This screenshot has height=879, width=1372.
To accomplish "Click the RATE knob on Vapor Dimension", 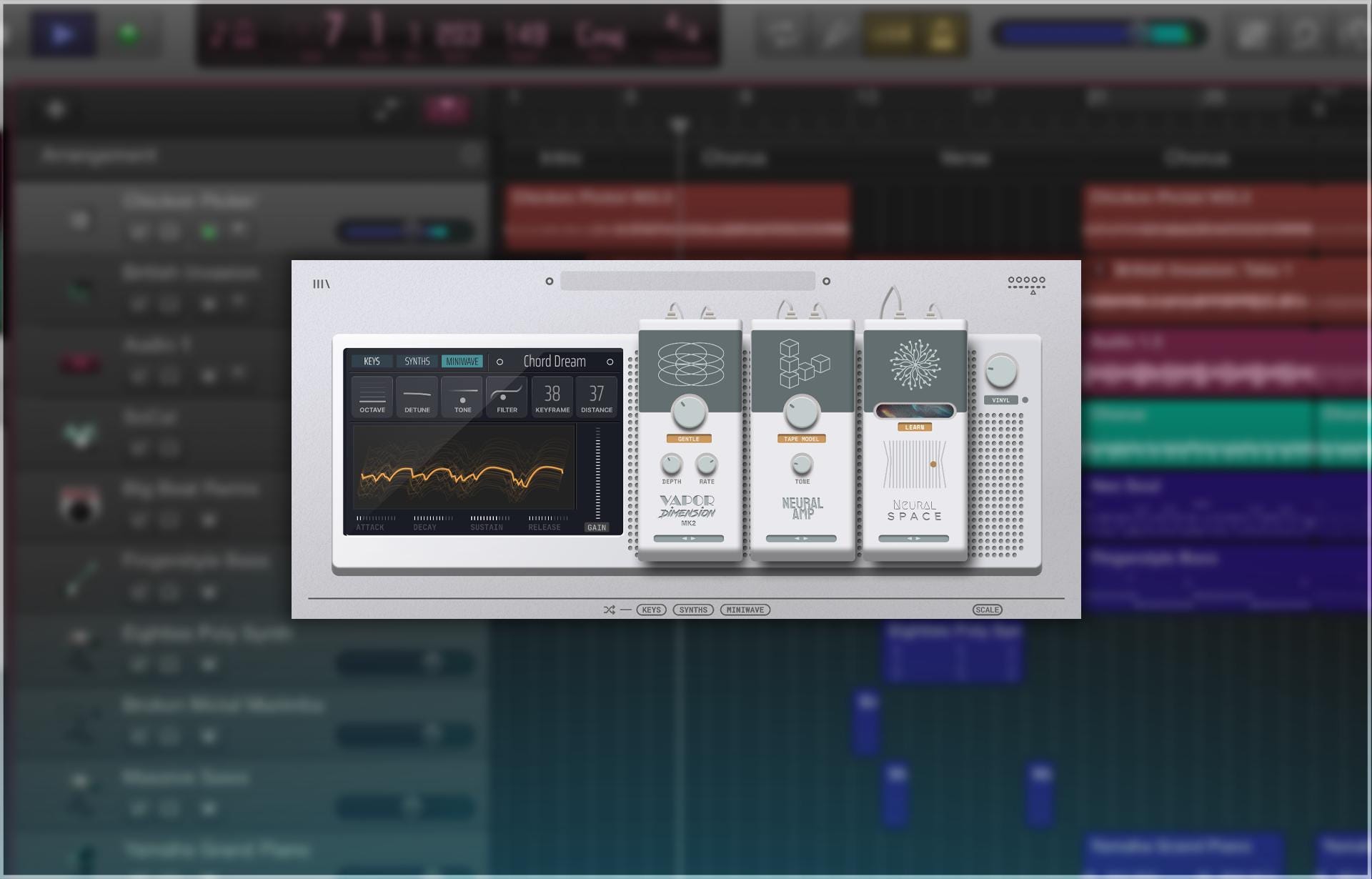I will tap(707, 465).
